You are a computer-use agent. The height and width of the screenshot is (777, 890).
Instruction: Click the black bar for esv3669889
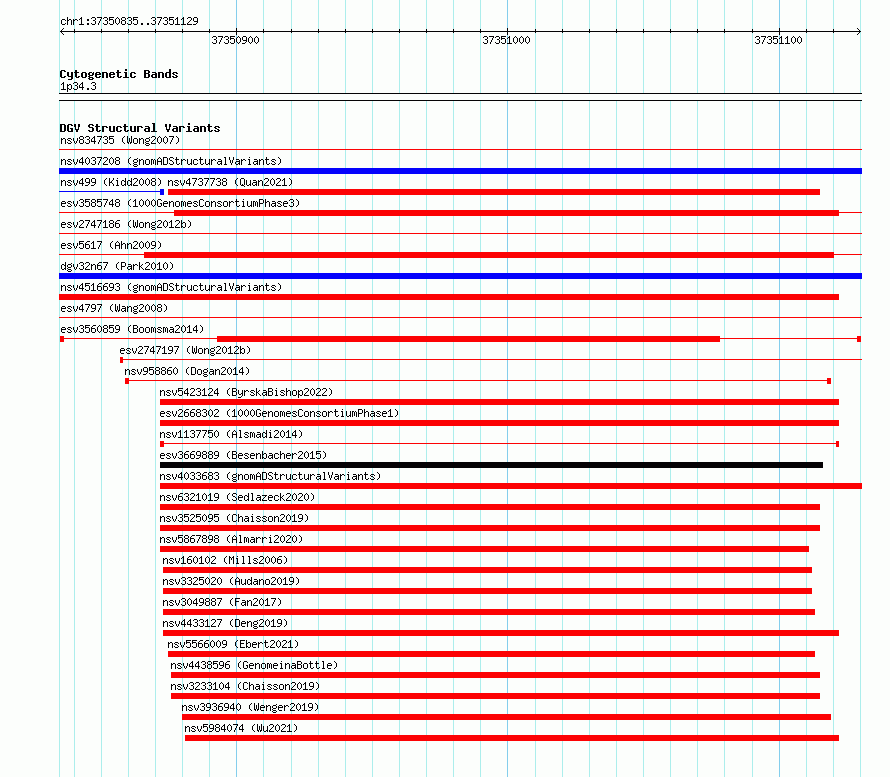click(x=492, y=465)
